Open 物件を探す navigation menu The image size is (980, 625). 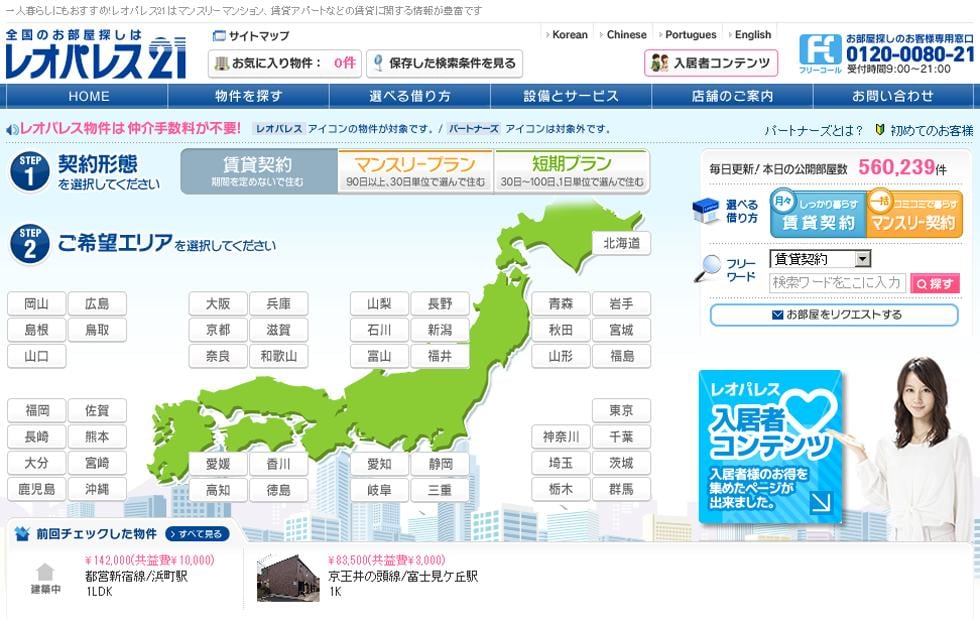249,97
